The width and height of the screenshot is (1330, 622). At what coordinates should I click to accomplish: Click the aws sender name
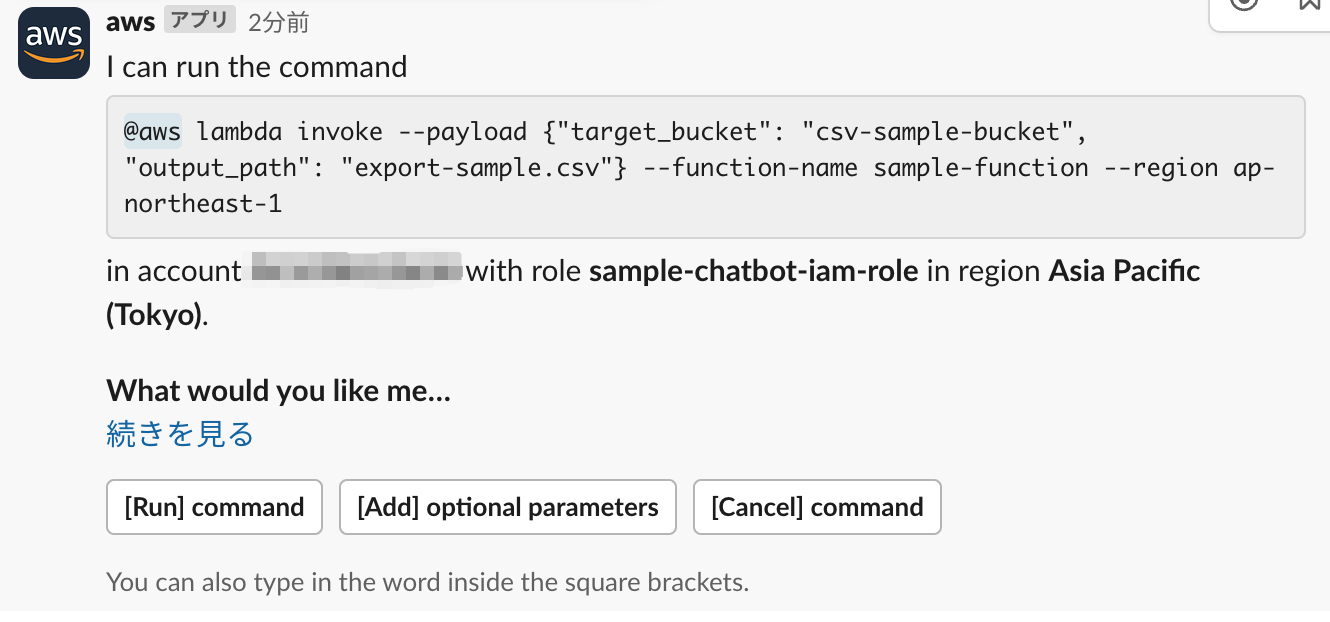click(x=131, y=21)
